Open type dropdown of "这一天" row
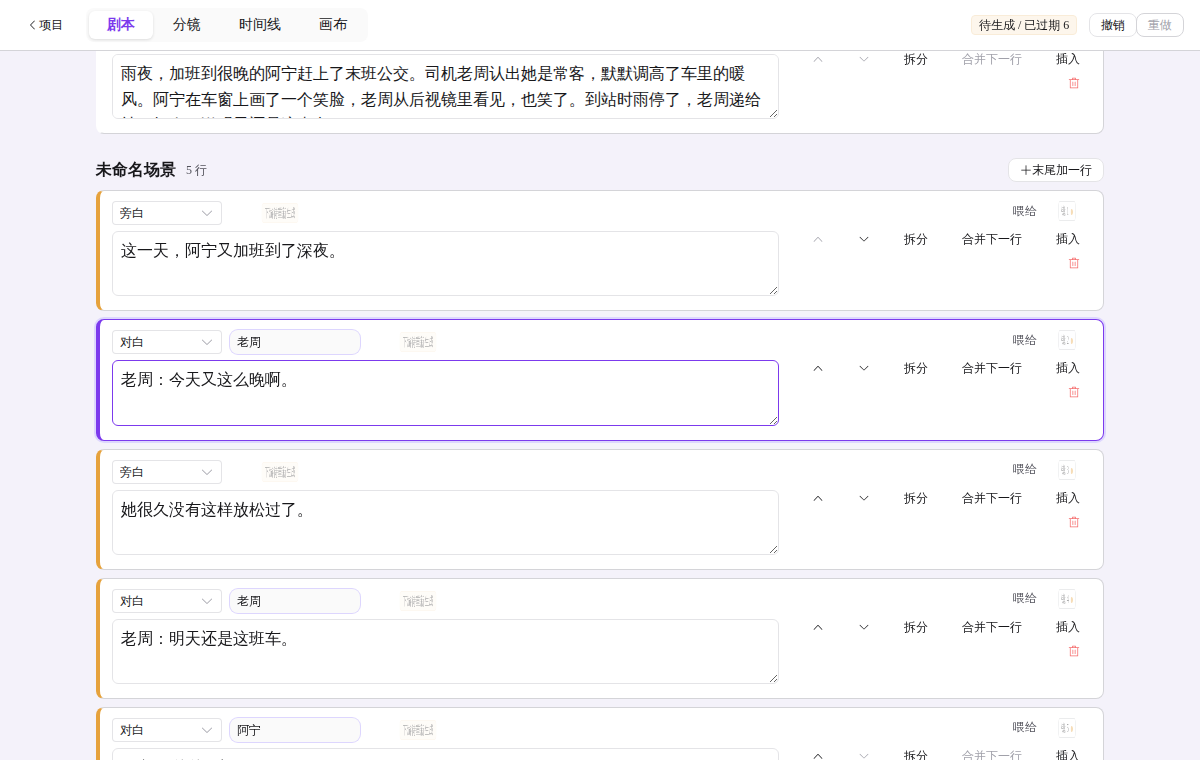Image resolution: width=1200 pixels, height=760 pixels. pos(167,213)
